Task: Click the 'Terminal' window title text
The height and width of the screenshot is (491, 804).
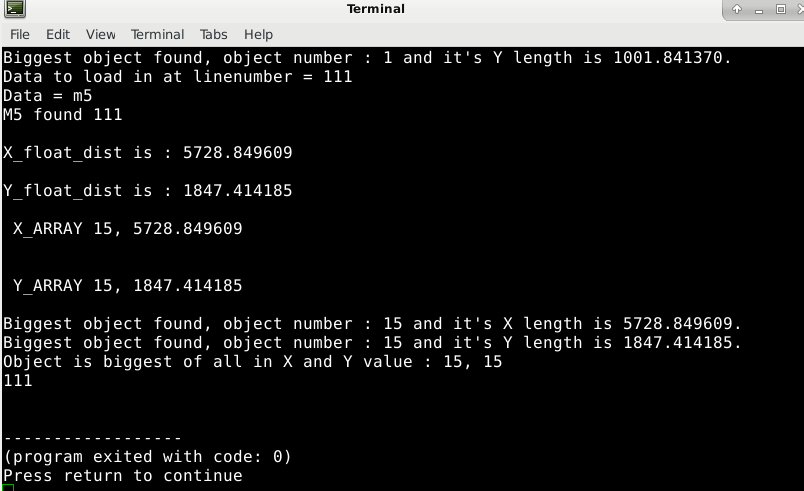Action: tap(376, 9)
